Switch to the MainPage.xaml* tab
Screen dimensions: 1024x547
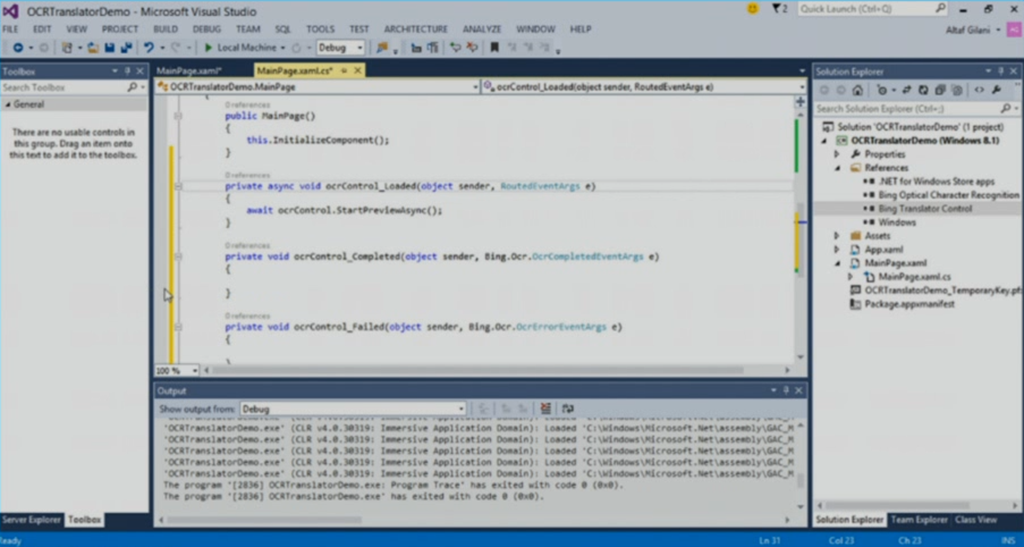[189, 70]
